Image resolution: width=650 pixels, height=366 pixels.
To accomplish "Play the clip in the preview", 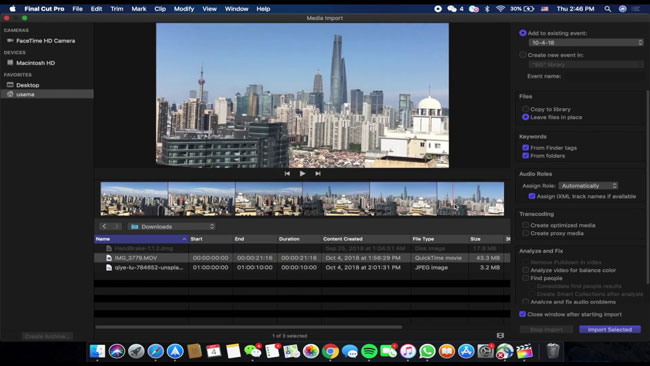I will tap(302, 173).
